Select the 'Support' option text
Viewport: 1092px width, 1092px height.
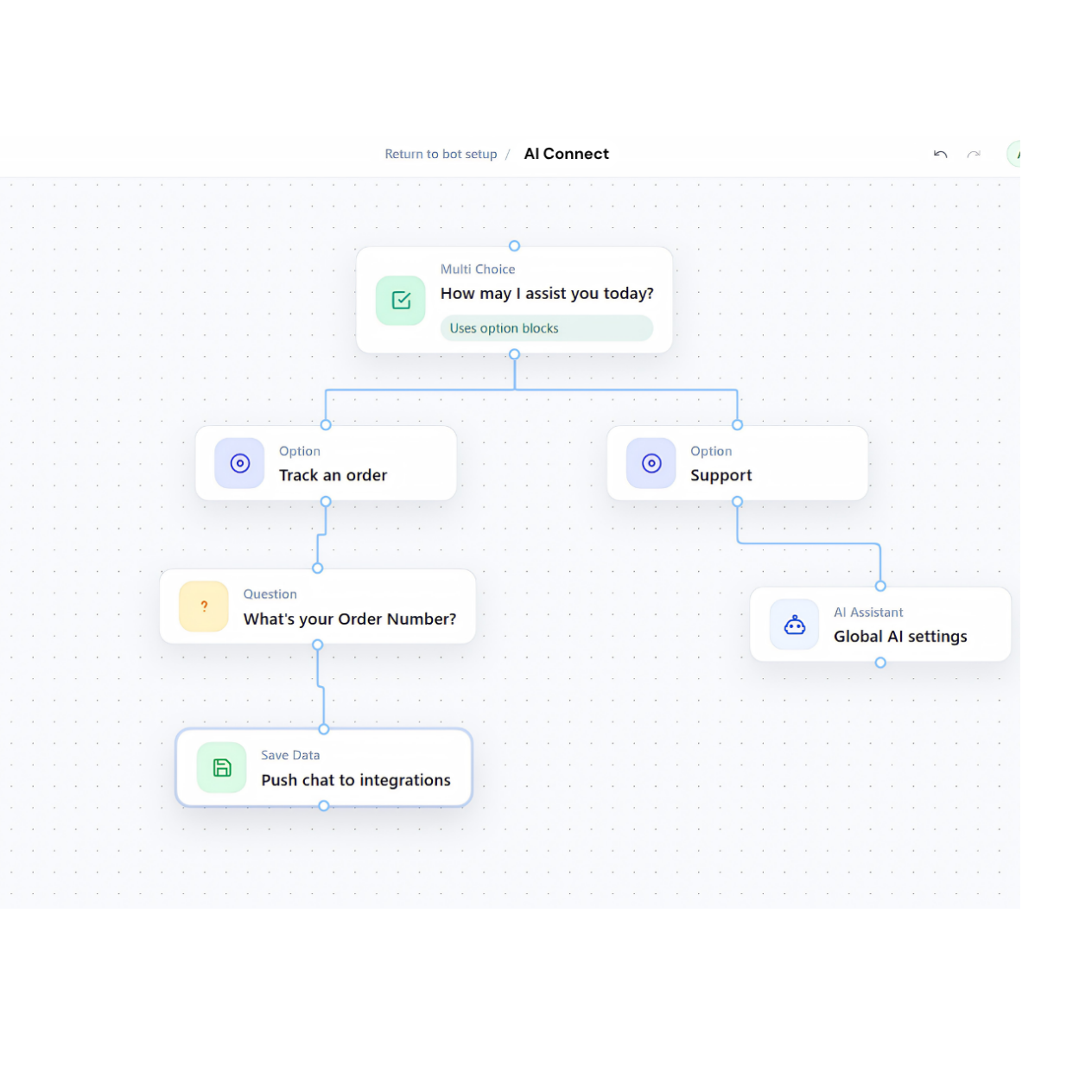[721, 475]
